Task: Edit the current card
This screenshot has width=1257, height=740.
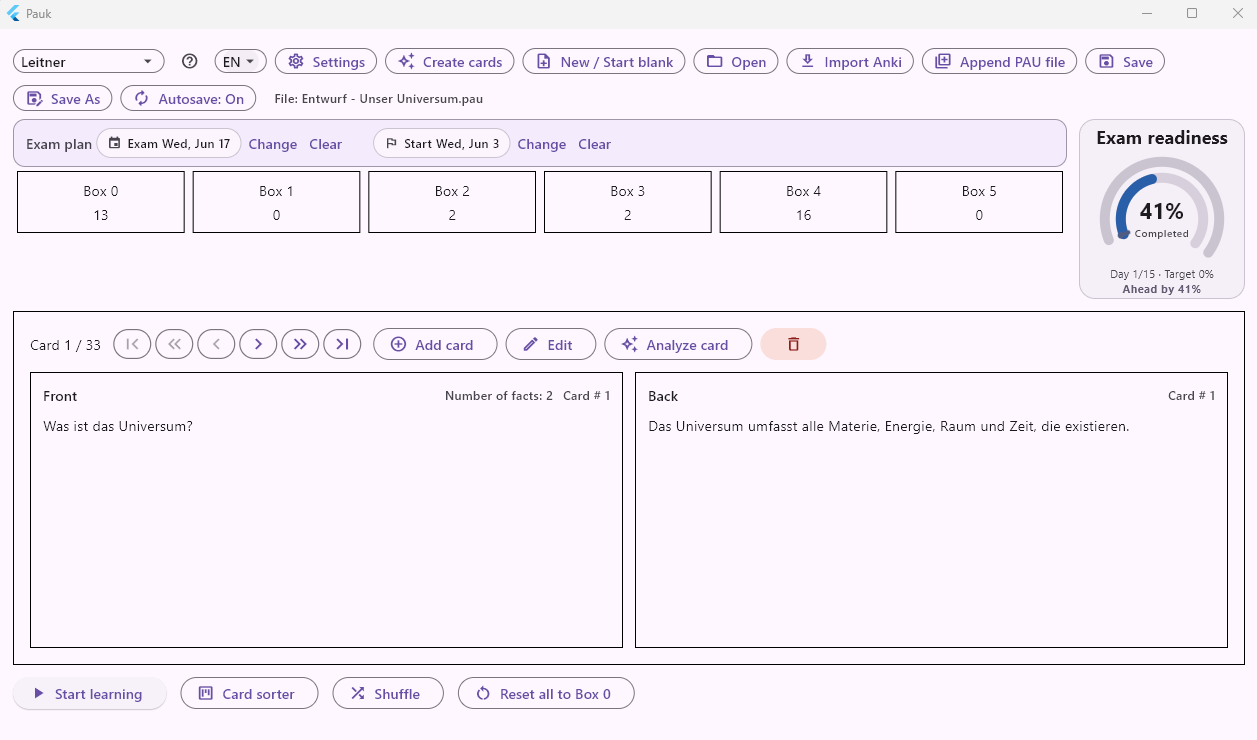Action: click(x=551, y=344)
